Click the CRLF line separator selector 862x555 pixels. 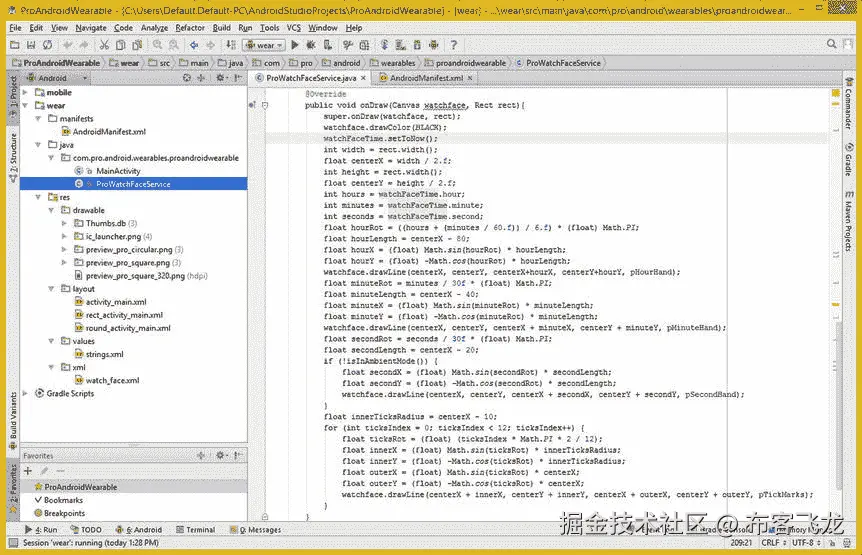[774, 543]
